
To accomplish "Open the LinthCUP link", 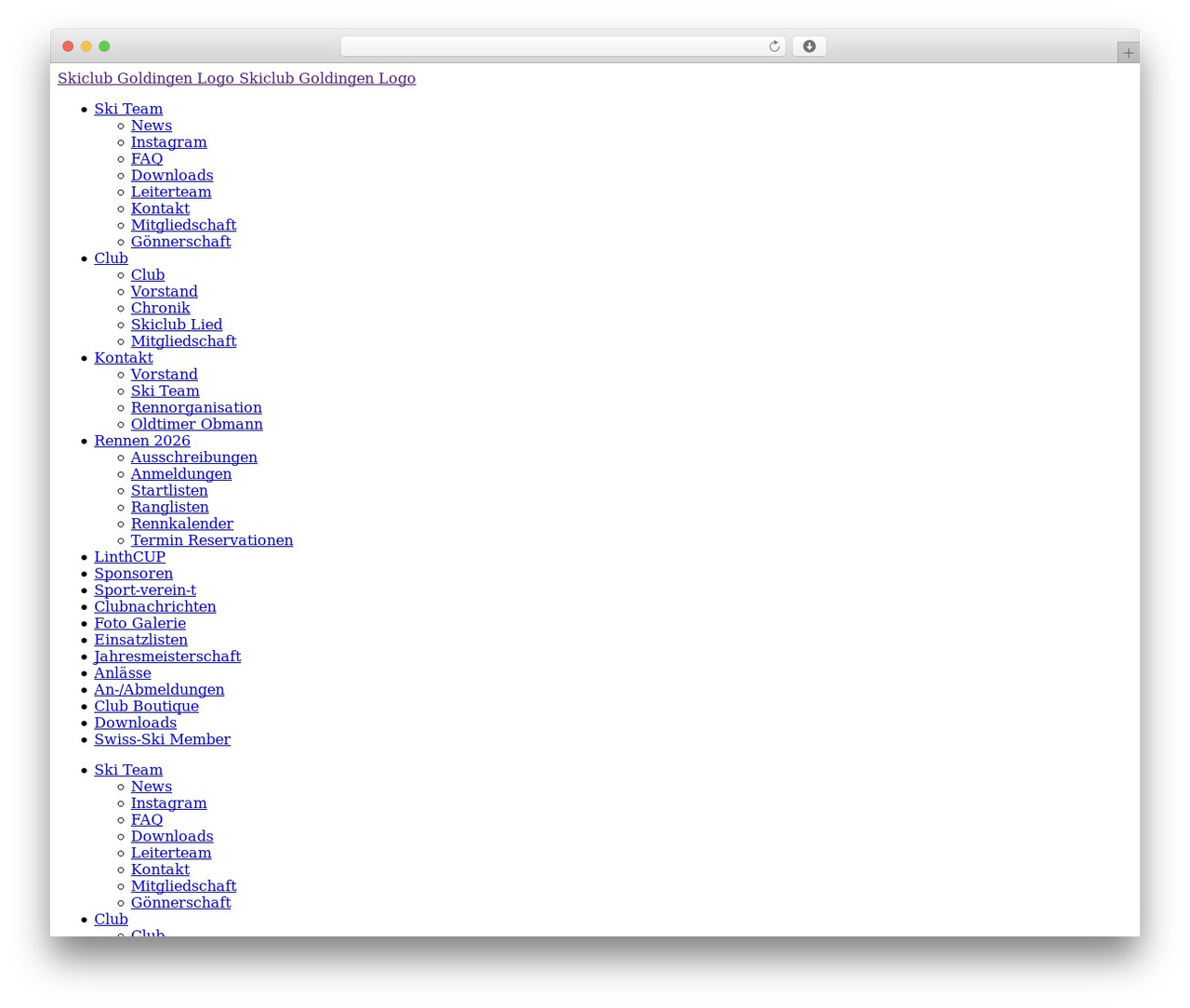I will [x=130, y=557].
